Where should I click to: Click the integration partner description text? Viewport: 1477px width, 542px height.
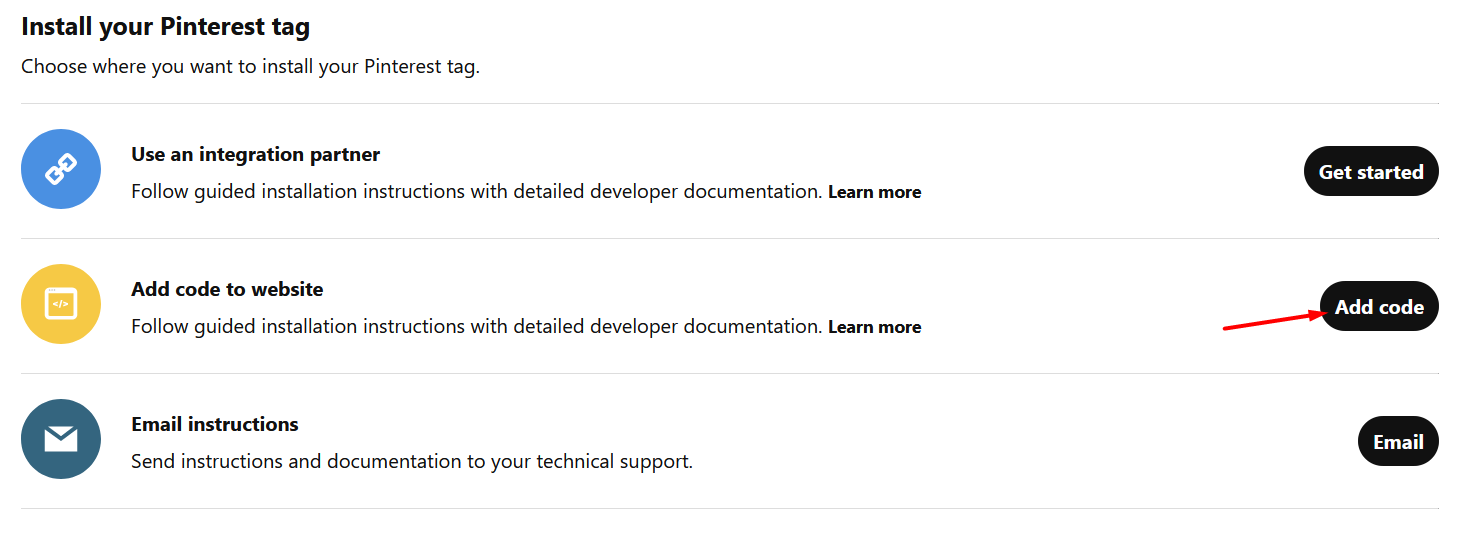477,191
